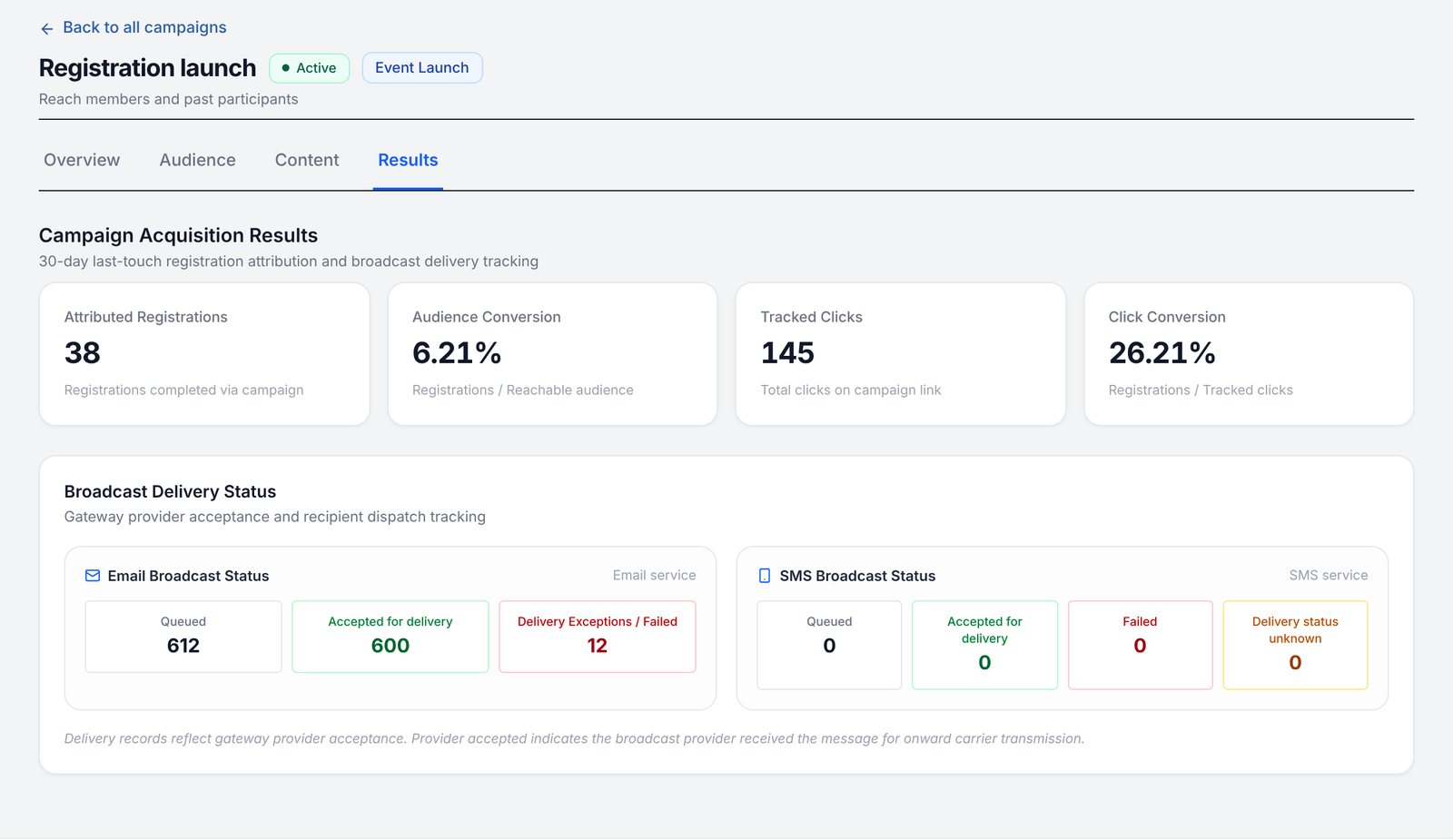Click the Email Broadcast Status title
This screenshot has width=1453, height=840.
tap(188, 576)
